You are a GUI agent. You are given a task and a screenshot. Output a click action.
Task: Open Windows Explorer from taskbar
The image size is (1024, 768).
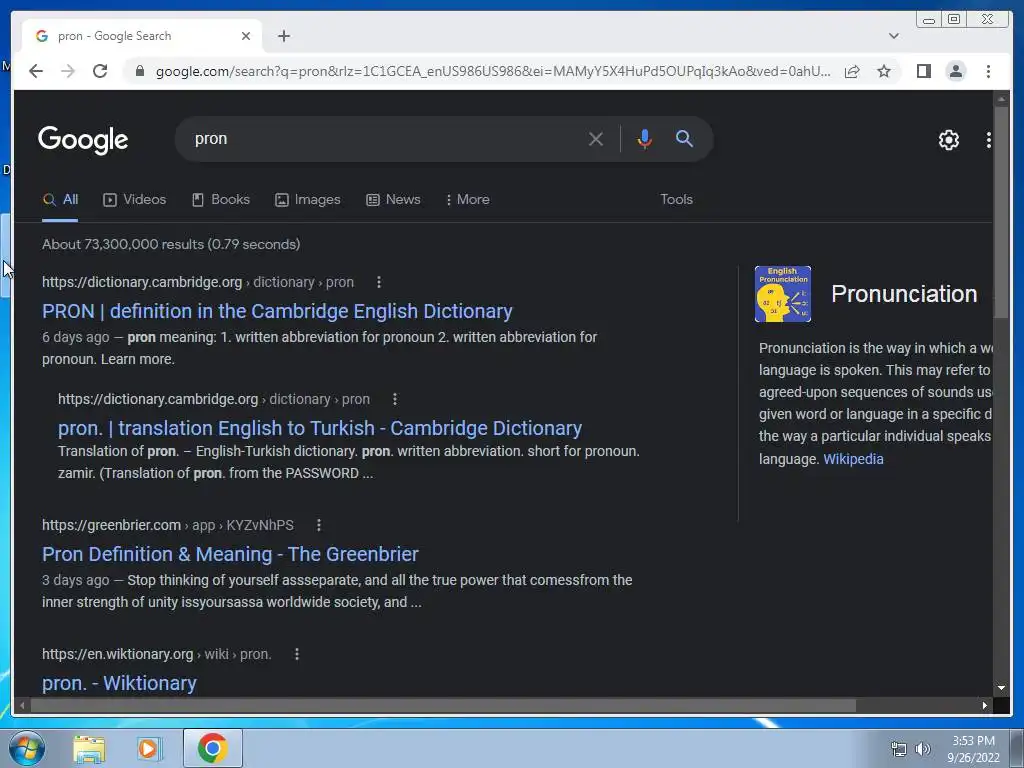click(89, 749)
